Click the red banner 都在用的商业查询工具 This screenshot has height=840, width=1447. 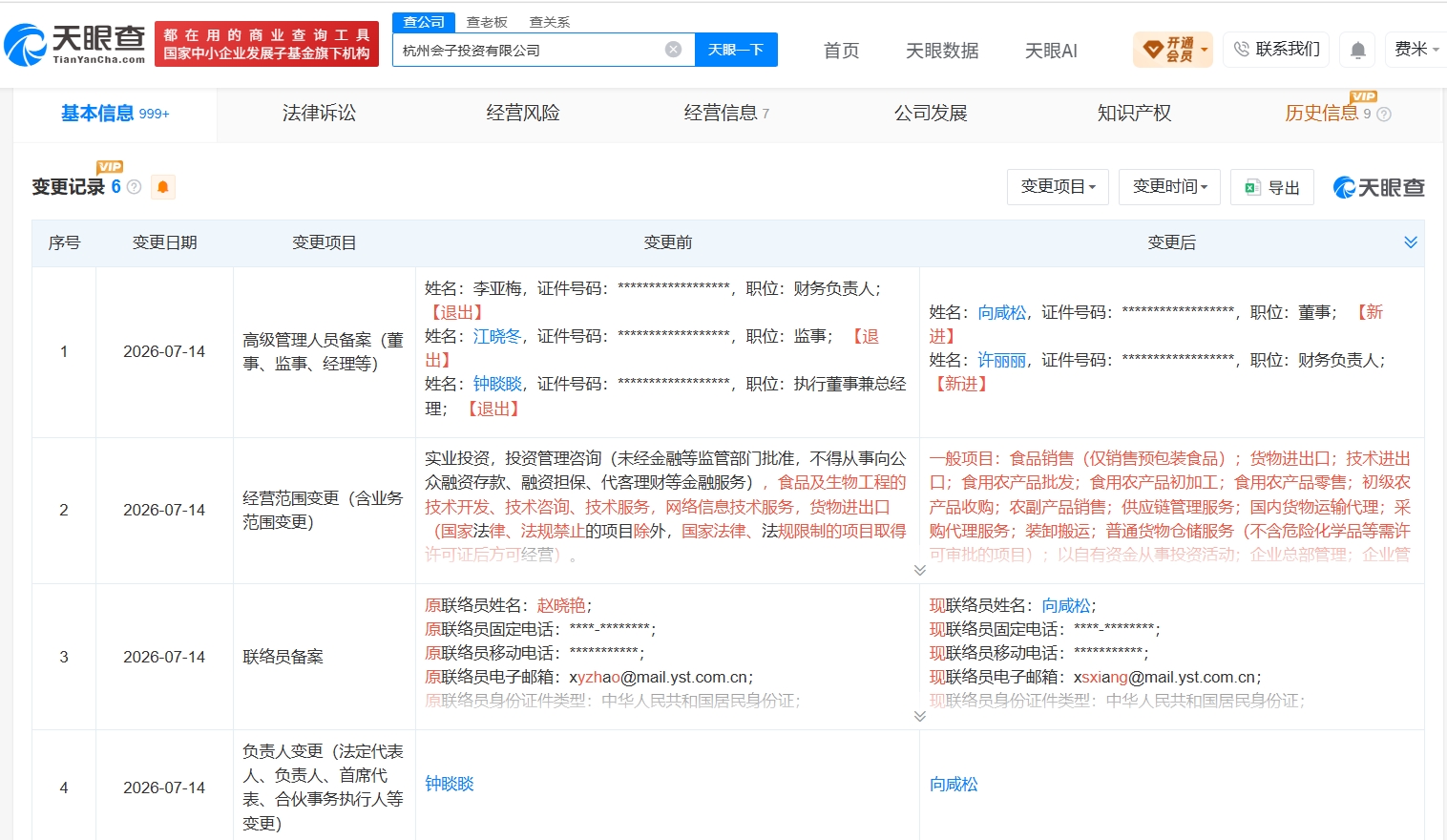click(266, 44)
